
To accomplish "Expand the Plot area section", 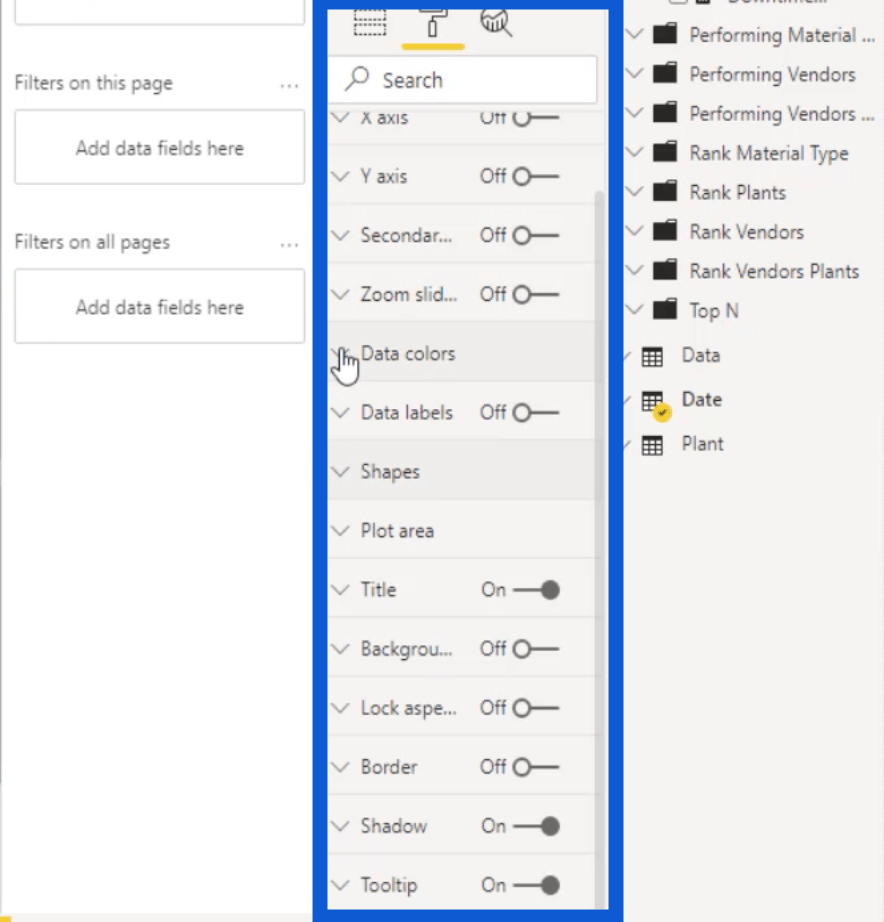I will pos(461,531).
